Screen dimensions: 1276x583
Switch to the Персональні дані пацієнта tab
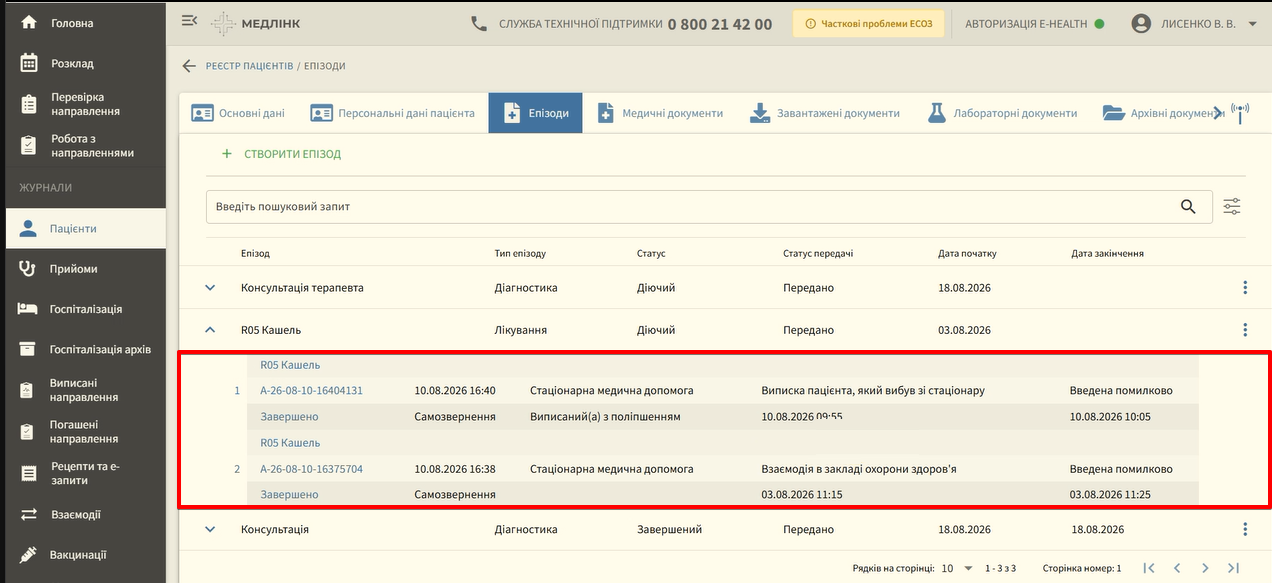[392, 113]
